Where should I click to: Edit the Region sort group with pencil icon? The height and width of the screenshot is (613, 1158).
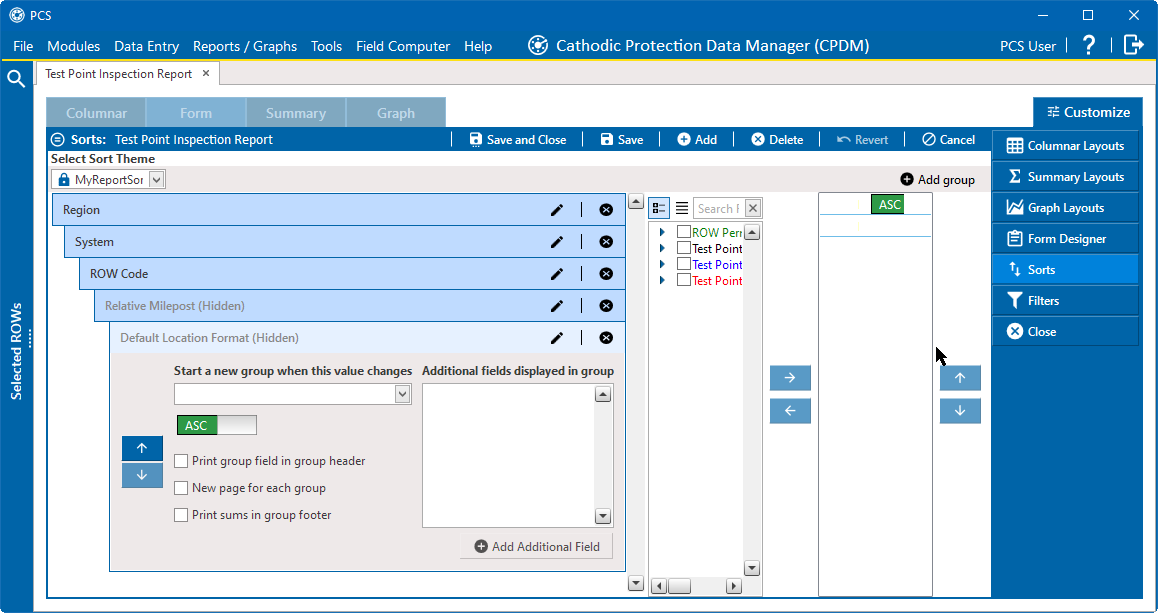tap(557, 209)
